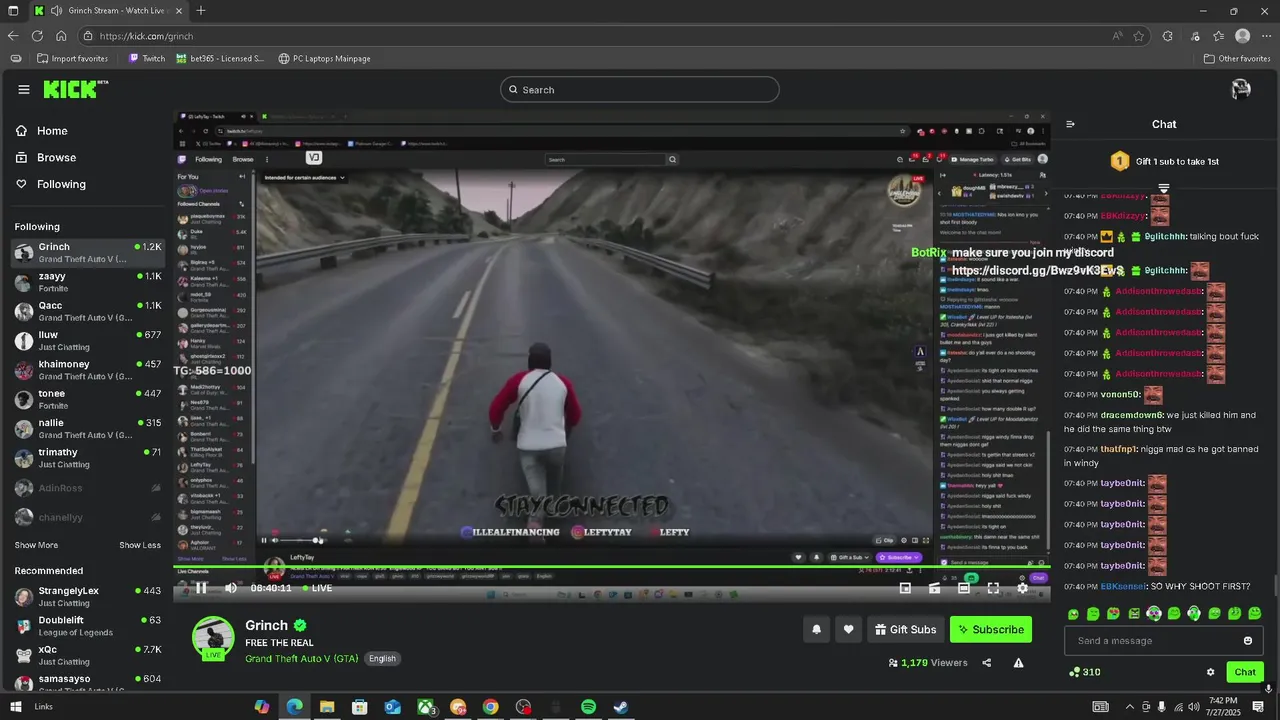1280x720 pixels.
Task: Collapse the chat panel
Action: click(x=1070, y=124)
